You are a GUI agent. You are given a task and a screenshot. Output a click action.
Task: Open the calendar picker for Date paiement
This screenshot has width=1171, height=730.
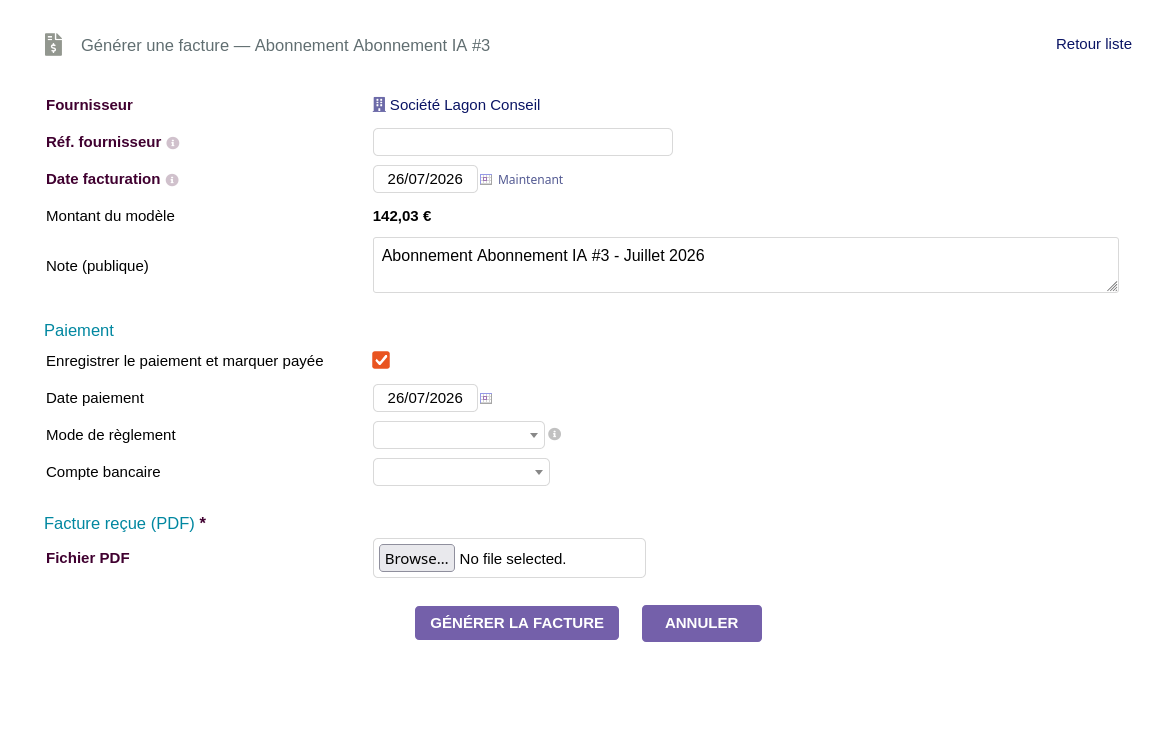pos(485,398)
